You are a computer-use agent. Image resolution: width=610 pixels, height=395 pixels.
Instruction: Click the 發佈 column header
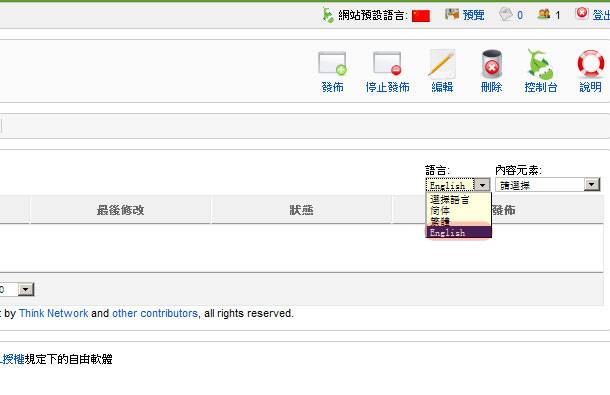tap(504, 210)
